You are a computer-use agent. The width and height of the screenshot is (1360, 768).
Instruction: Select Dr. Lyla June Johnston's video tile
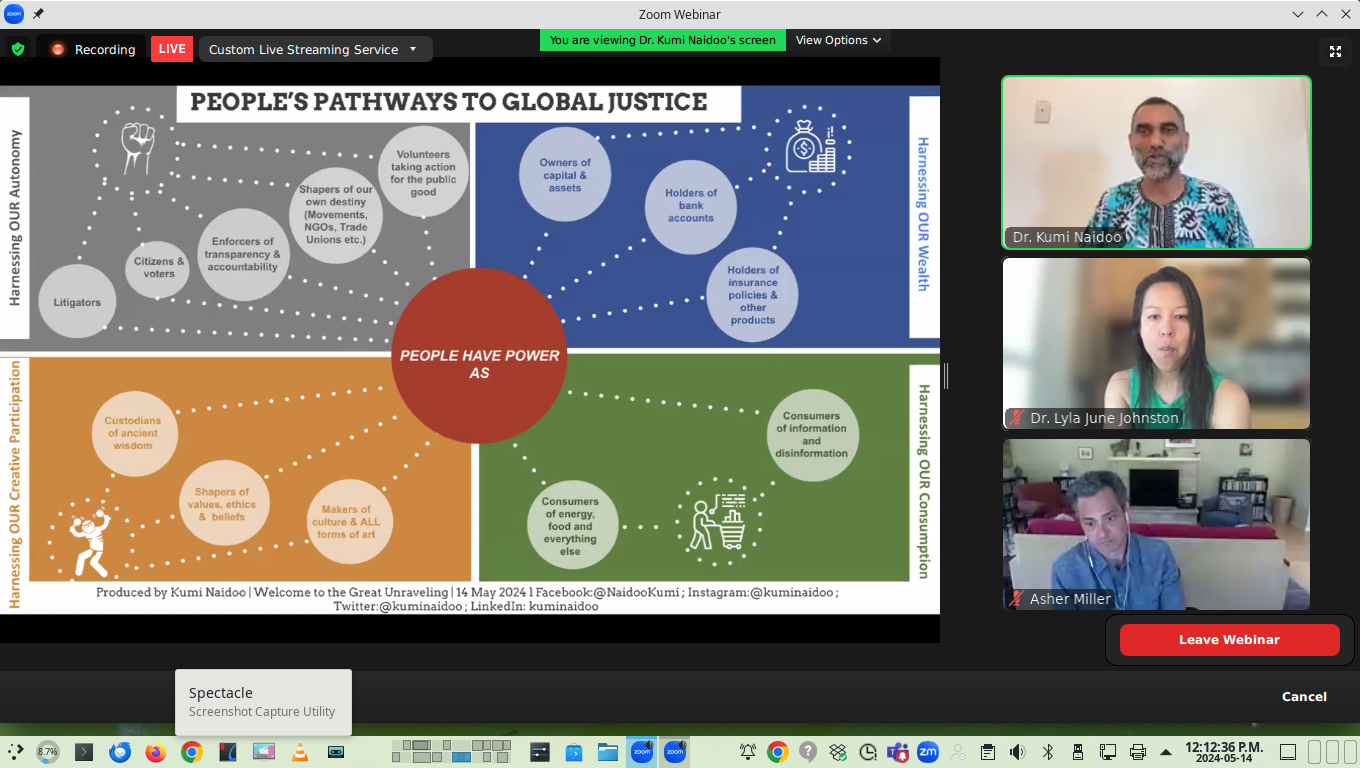[1156, 343]
